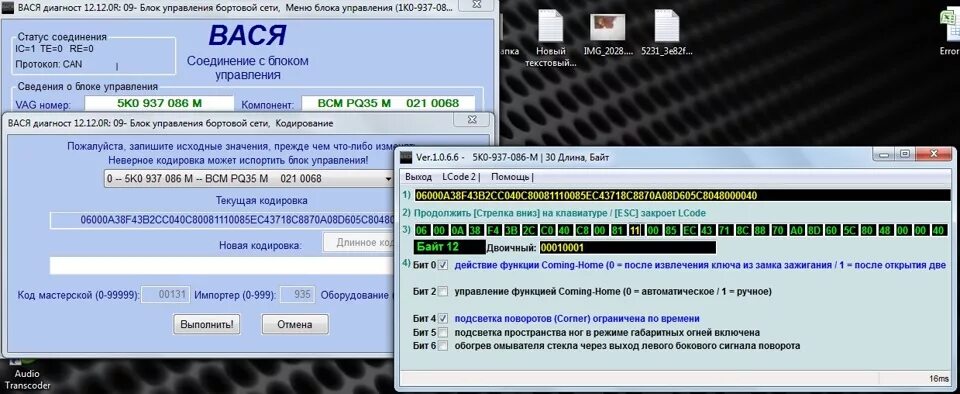The image size is (960, 394).
Task: Select byte cell 81
Action: tap(618, 230)
